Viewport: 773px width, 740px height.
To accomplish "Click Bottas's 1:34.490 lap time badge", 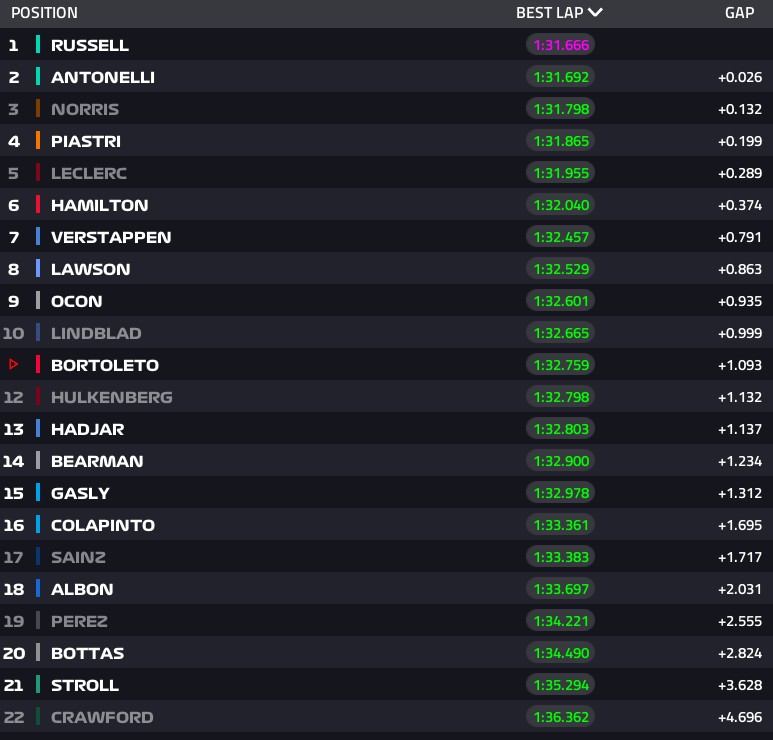I will click(560, 653).
